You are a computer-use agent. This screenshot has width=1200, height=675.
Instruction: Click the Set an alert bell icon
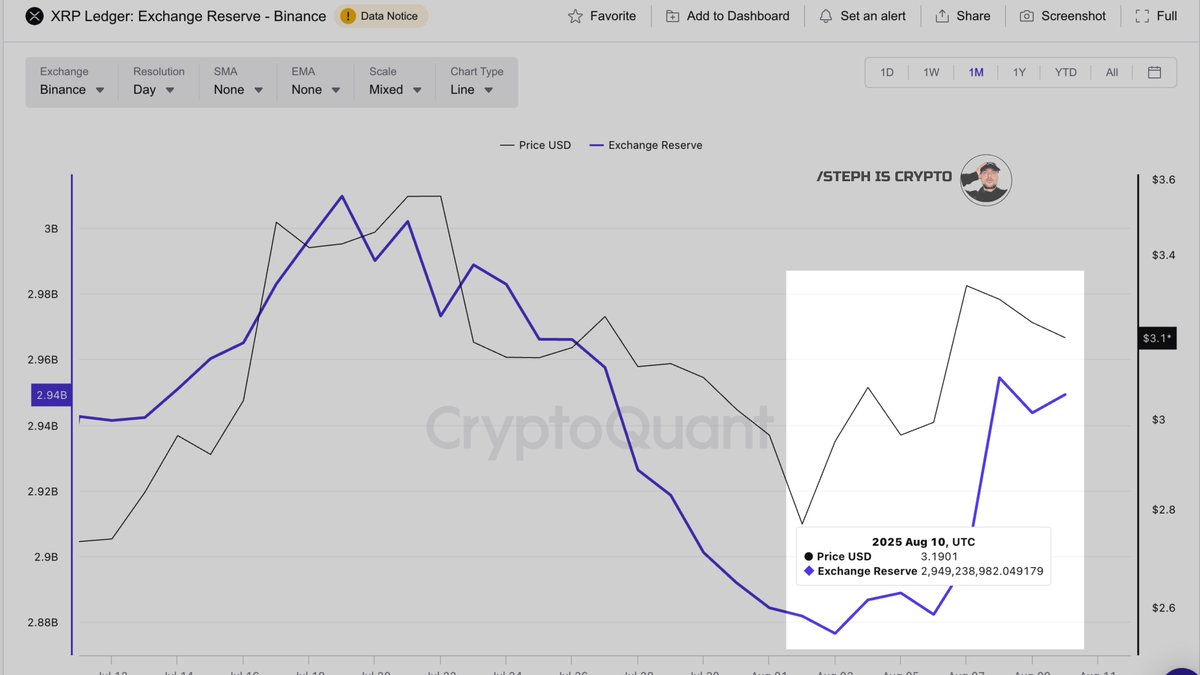point(825,16)
